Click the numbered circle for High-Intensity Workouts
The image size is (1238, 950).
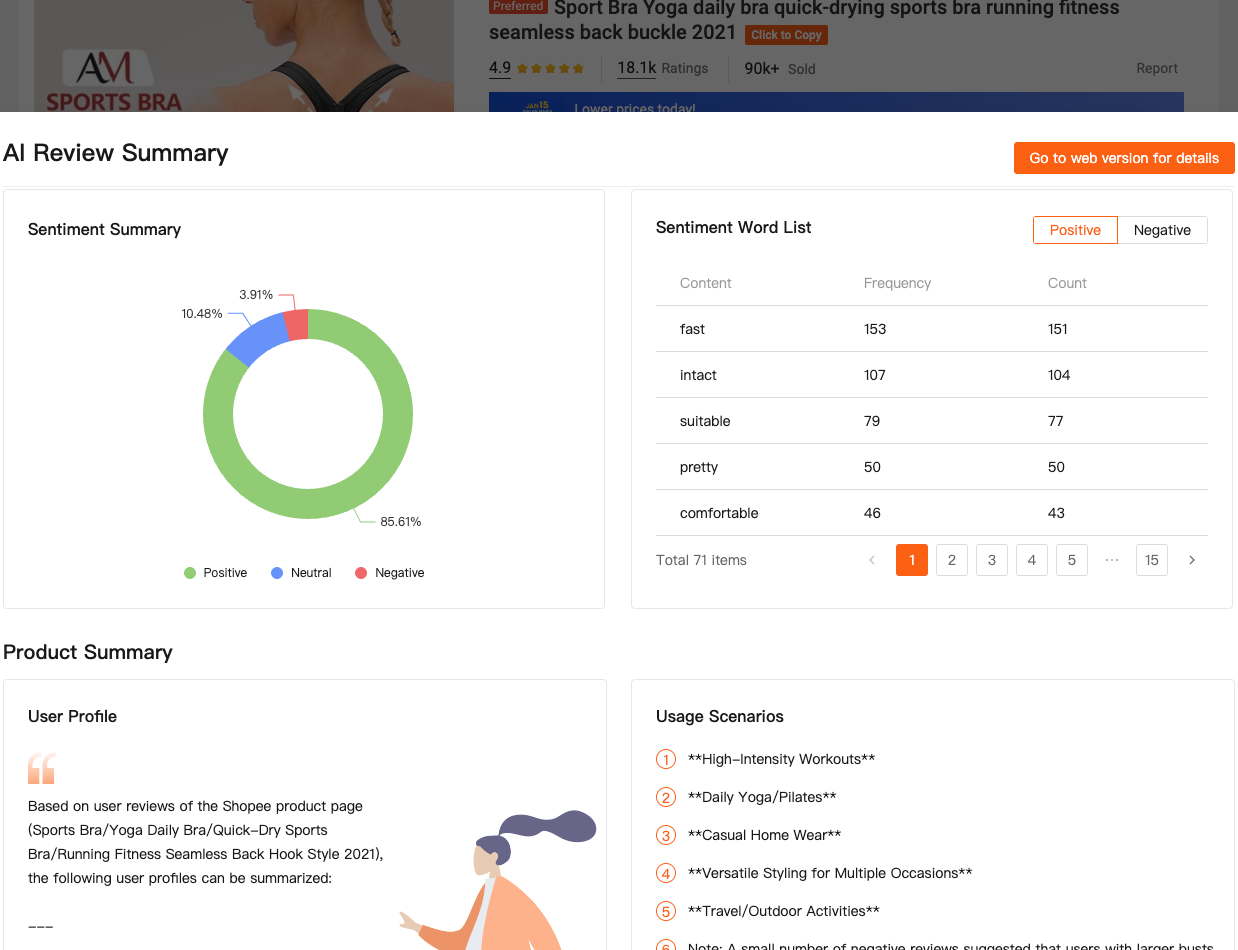(666, 759)
